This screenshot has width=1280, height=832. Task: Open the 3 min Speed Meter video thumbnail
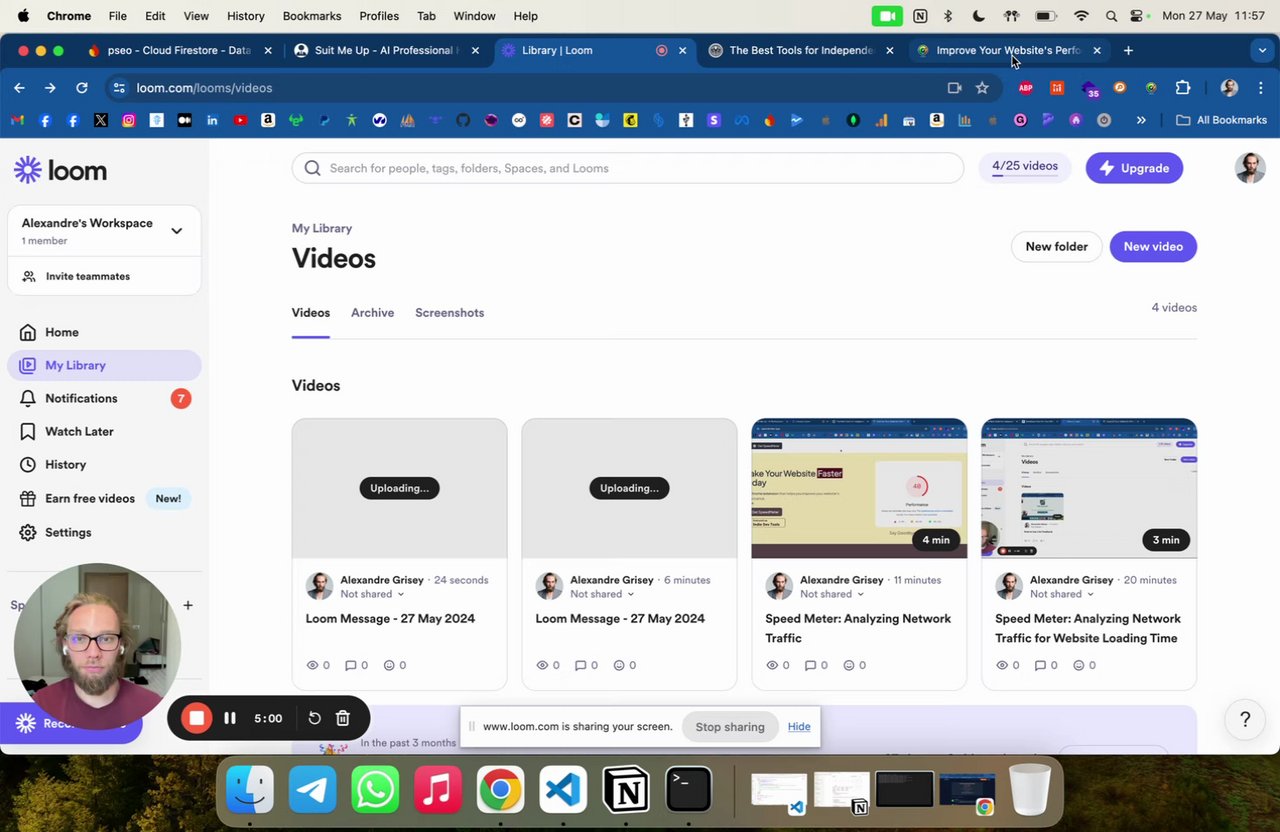[x=1089, y=488]
